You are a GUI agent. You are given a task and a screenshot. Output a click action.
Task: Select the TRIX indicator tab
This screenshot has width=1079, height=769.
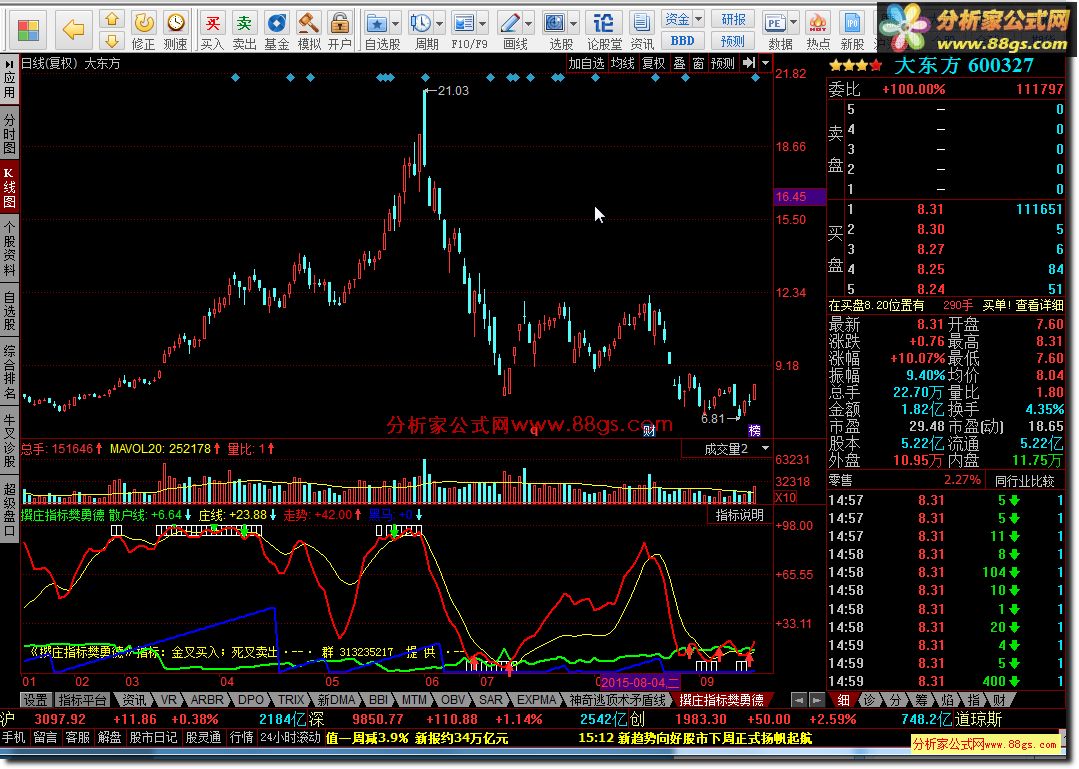(292, 700)
